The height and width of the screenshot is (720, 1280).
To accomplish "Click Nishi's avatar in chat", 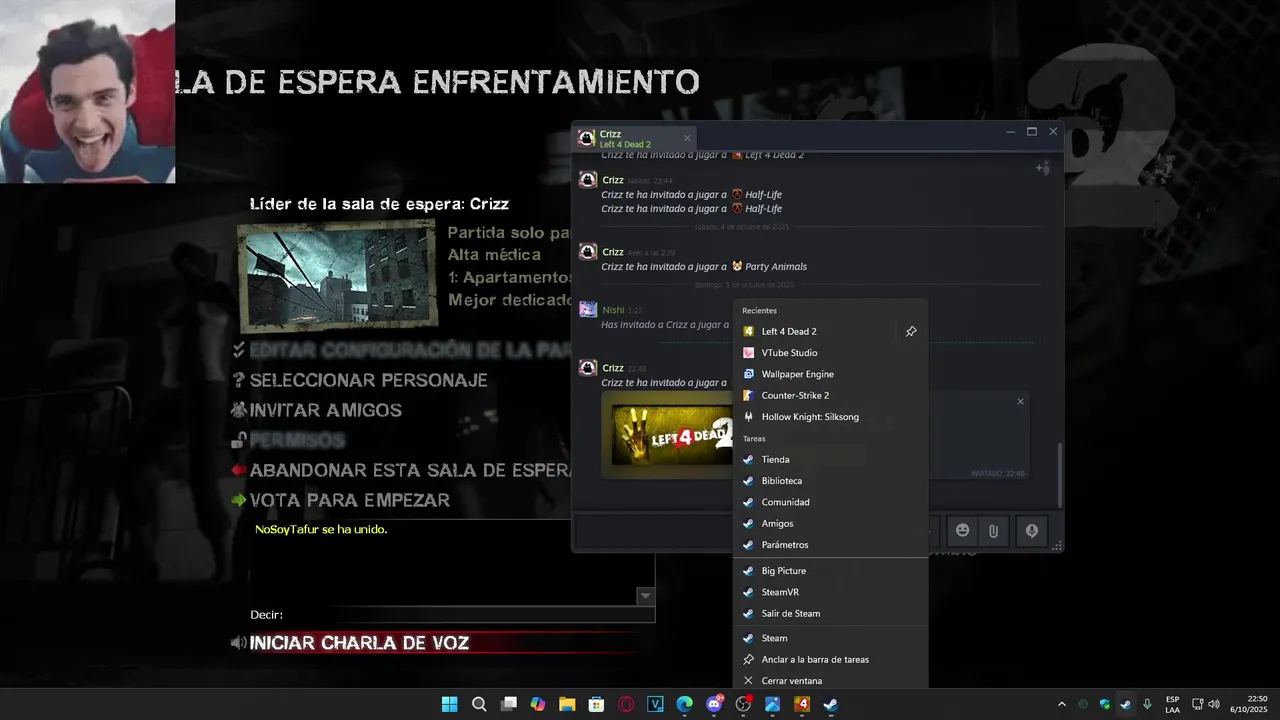I will [x=588, y=310].
